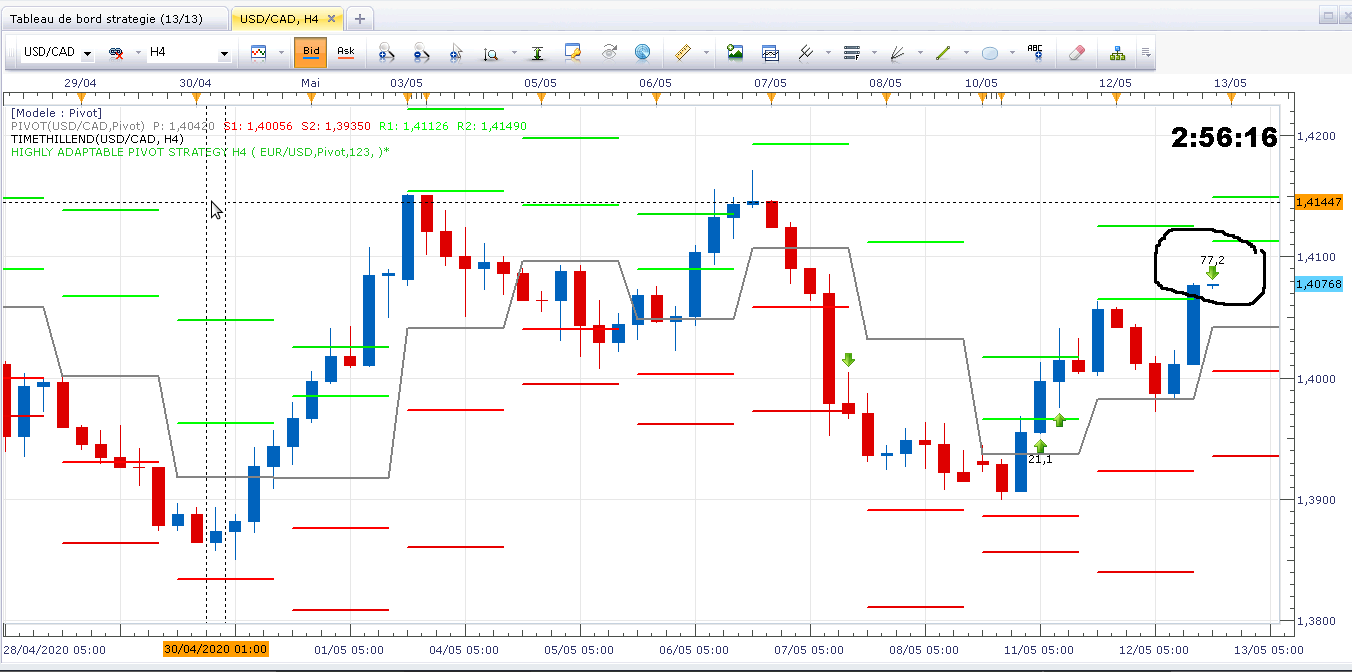Click the chart type icon

pyautogui.click(x=258, y=53)
